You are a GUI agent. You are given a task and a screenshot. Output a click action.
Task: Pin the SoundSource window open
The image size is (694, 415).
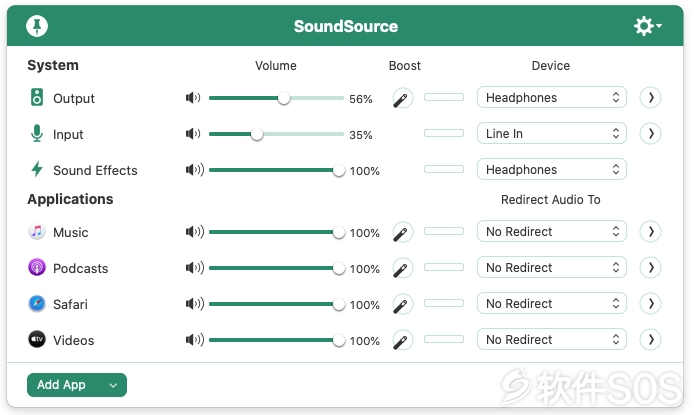click(37, 26)
